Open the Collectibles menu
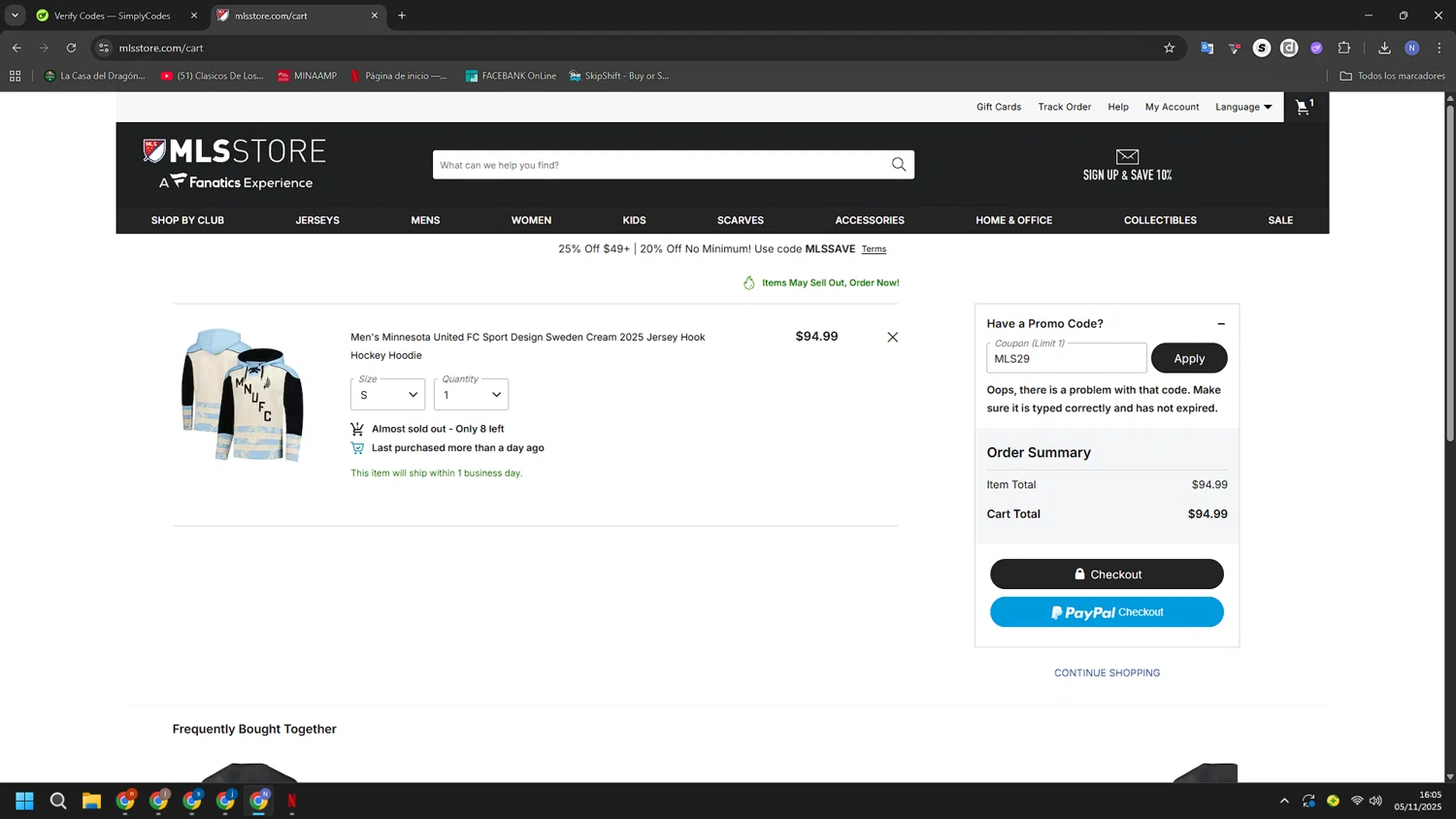The height and width of the screenshot is (819, 1456). pyautogui.click(x=1160, y=220)
